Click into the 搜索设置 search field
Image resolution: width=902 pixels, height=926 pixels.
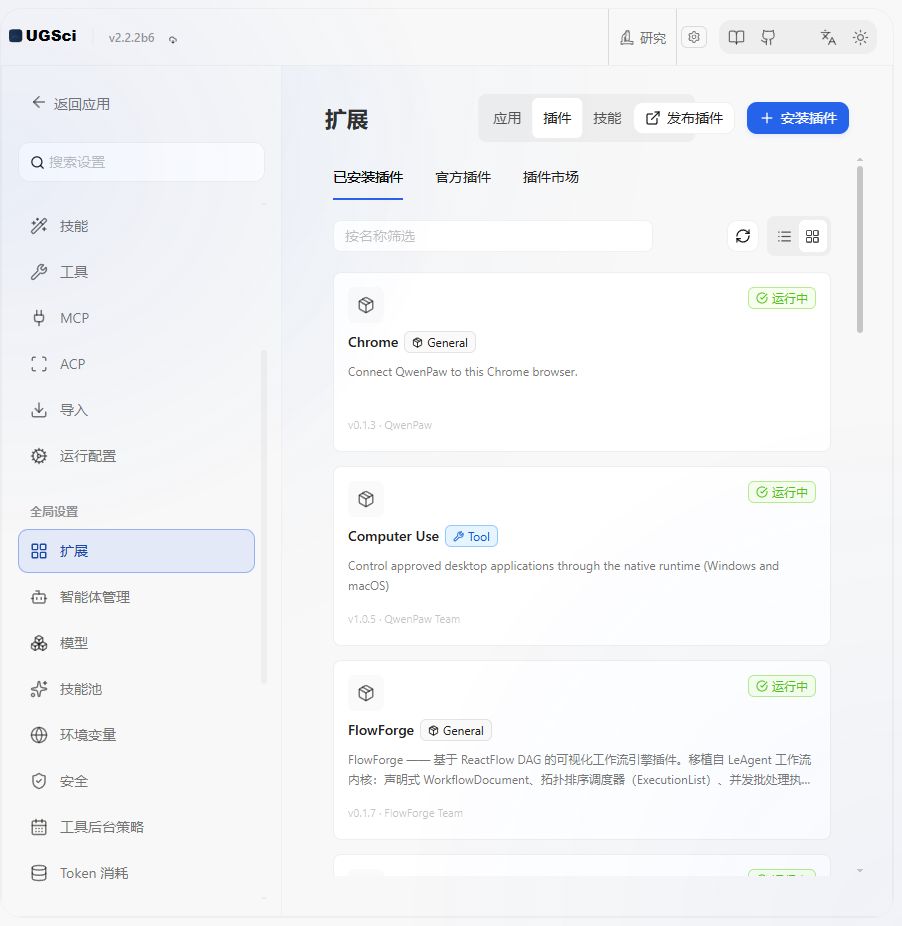[x=141, y=162]
